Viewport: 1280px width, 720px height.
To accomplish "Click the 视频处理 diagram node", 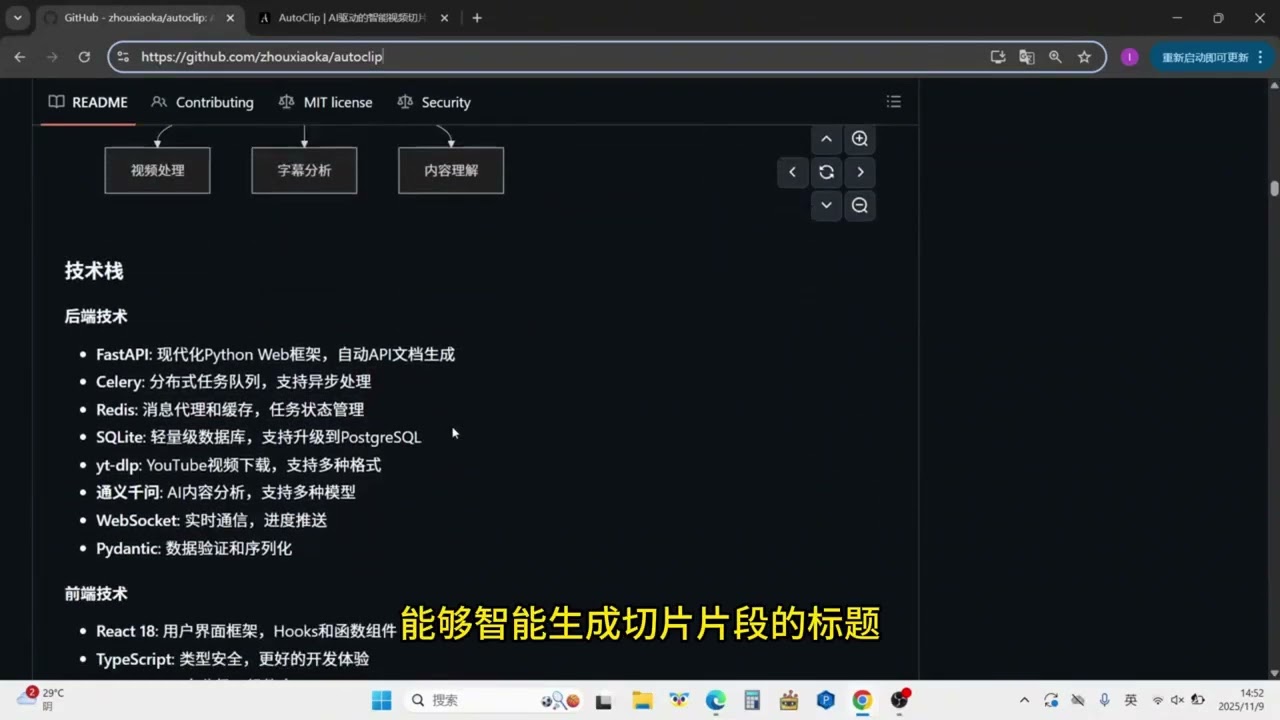I will tap(158, 170).
